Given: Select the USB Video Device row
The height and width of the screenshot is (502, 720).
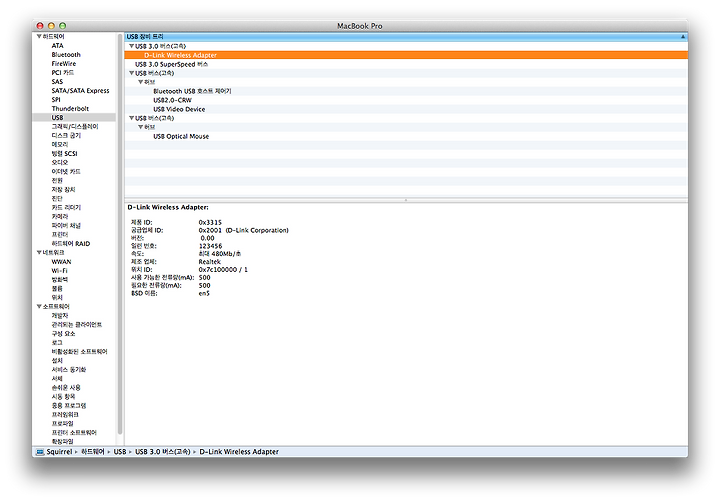Looking at the screenshot, I should pos(406,109).
